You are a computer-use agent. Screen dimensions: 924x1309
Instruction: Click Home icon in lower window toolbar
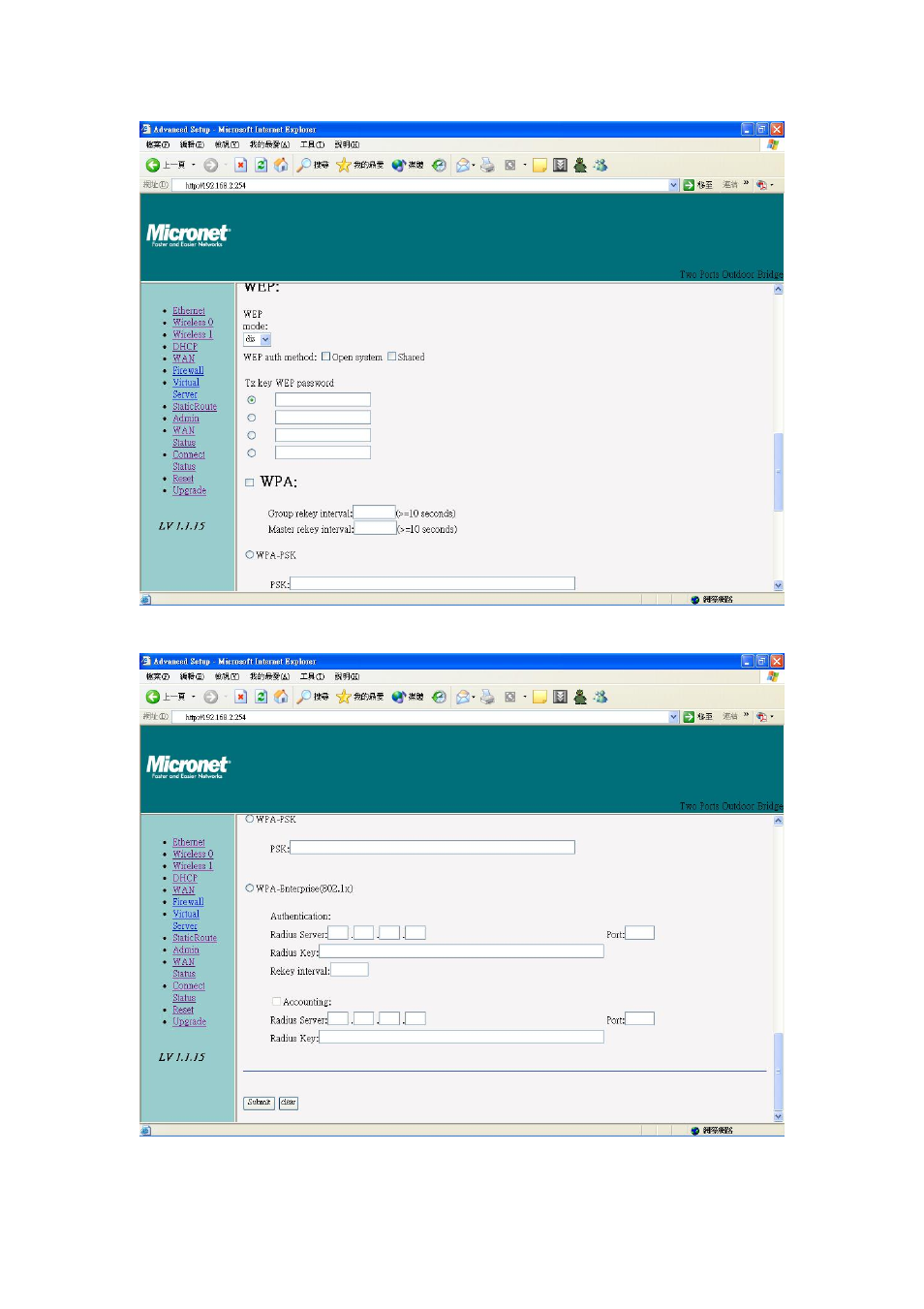click(281, 697)
